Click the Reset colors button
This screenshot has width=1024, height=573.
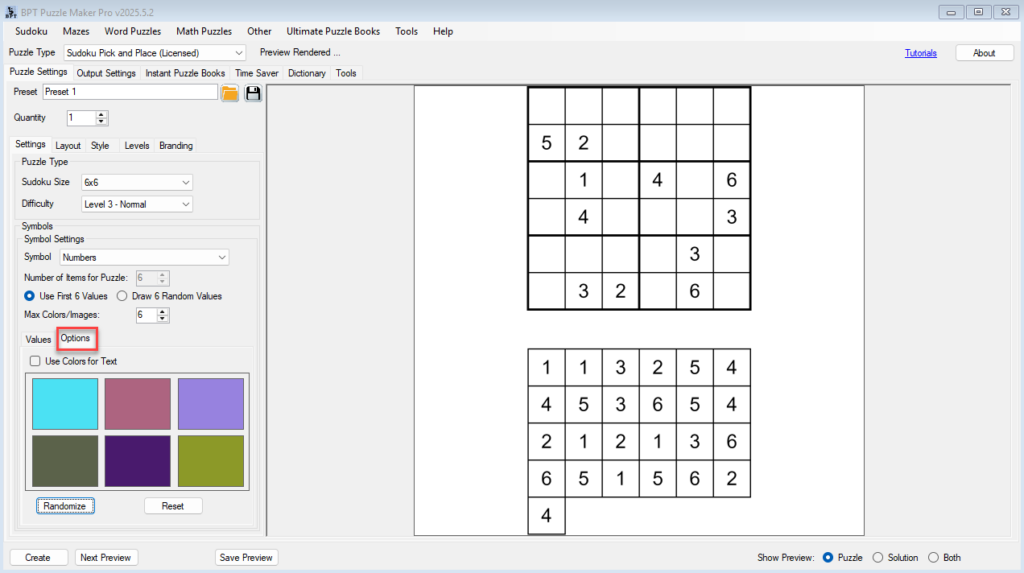pyautogui.click(x=172, y=506)
